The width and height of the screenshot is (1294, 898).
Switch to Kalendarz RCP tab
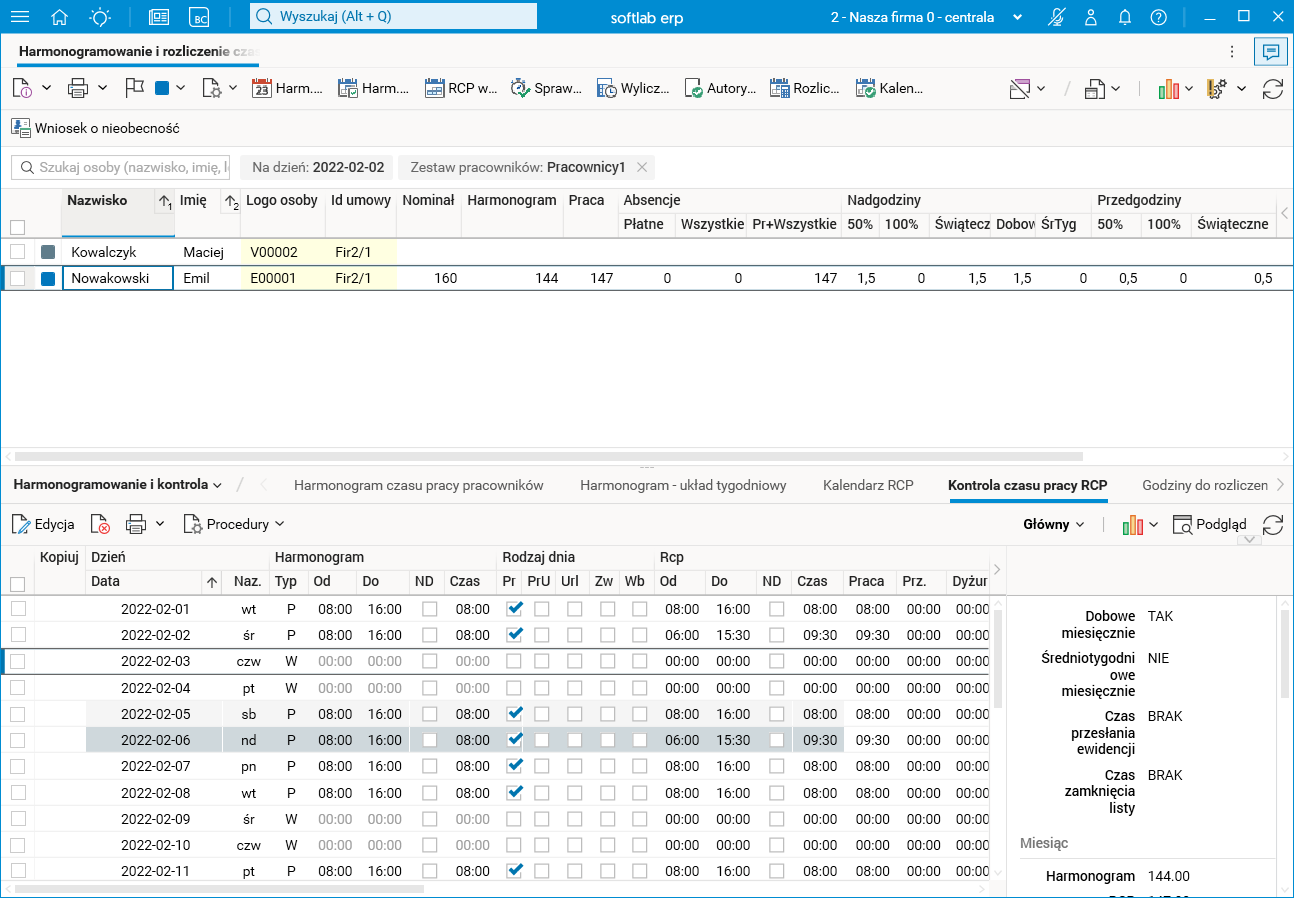pyautogui.click(x=868, y=485)
